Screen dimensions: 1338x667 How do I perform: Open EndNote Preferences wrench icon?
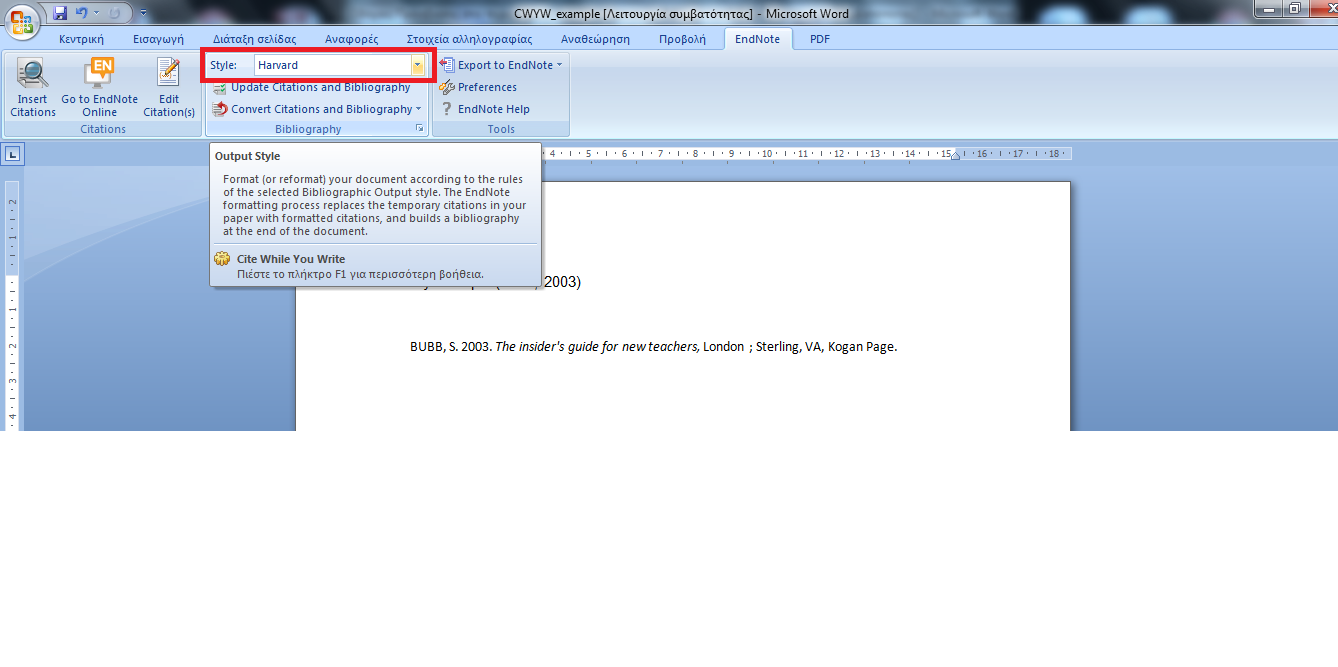click(446, 87)
